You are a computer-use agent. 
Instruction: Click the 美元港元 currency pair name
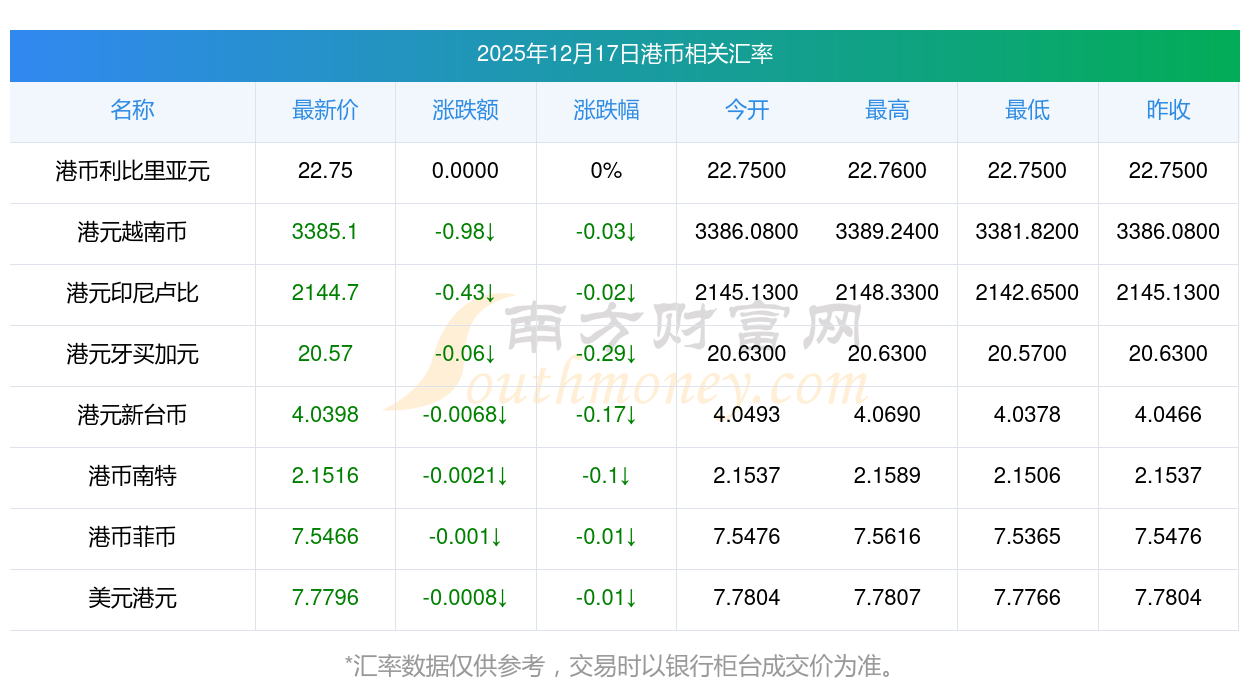[132, 598]
